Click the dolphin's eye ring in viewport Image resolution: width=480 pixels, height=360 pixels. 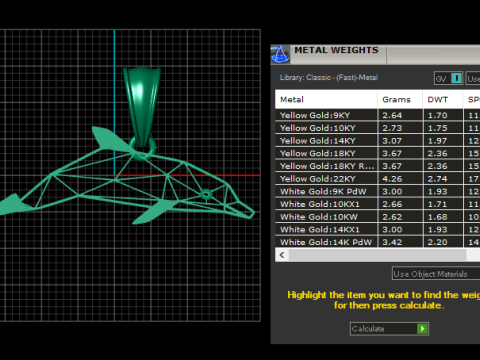(206, 194)
